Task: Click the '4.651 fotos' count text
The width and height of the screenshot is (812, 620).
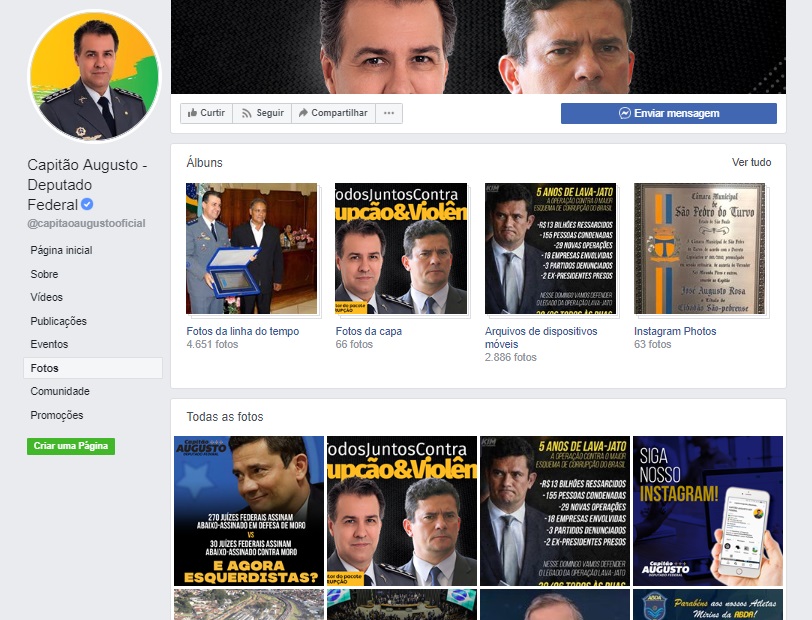Action: (212, 344)
